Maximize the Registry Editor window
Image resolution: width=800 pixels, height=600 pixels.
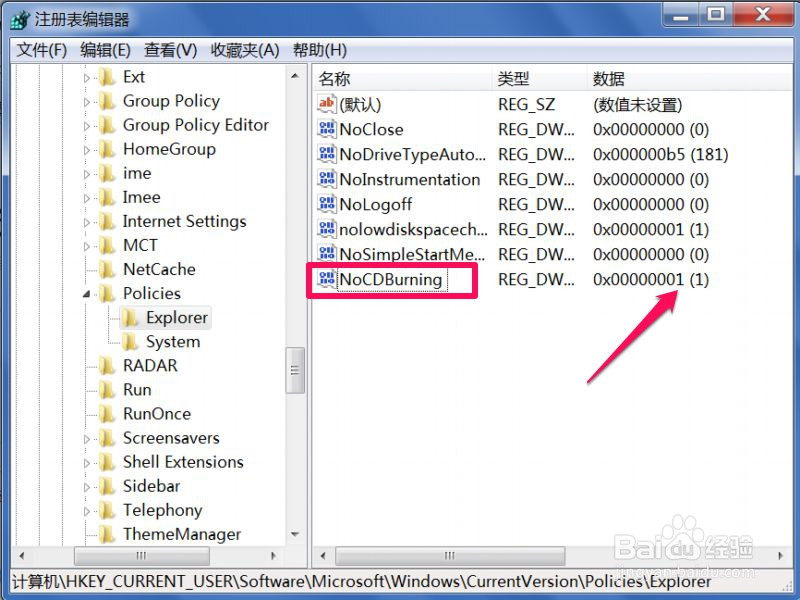click(x=715, y=15)
